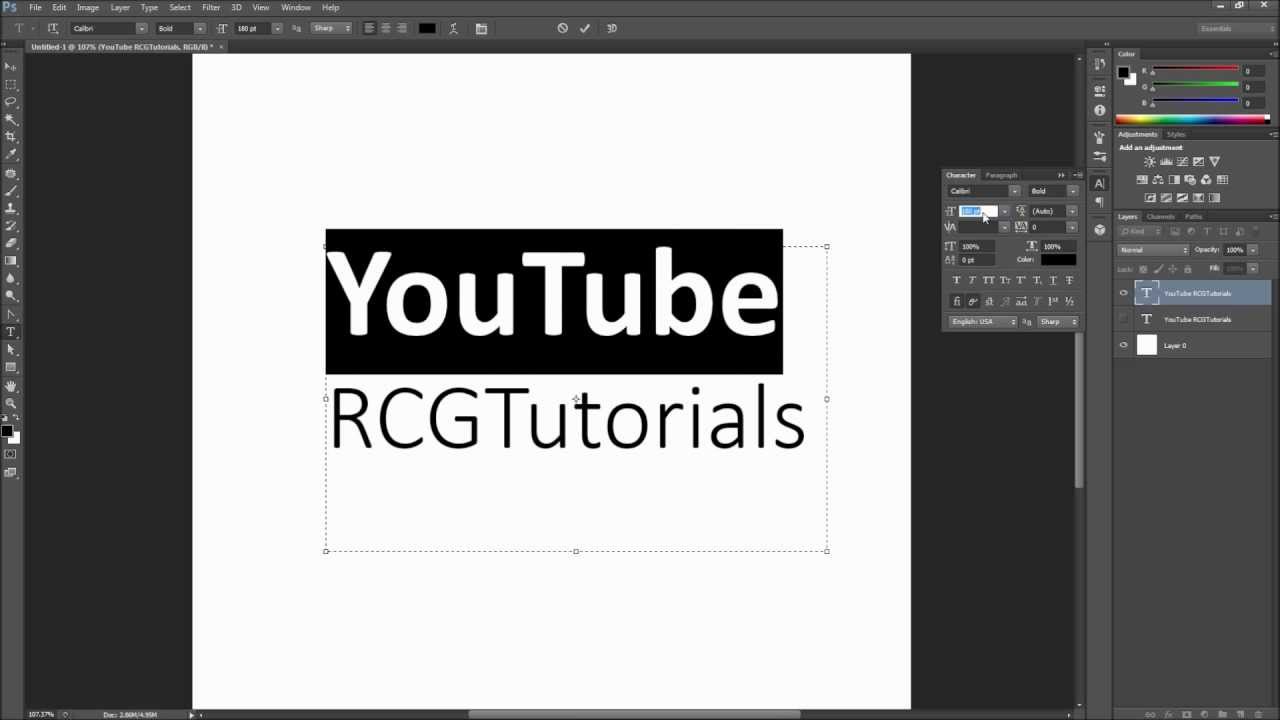Toggle Faux Italic in Character panel
The height and width of the screenshot is (720, 1280).
973,281
